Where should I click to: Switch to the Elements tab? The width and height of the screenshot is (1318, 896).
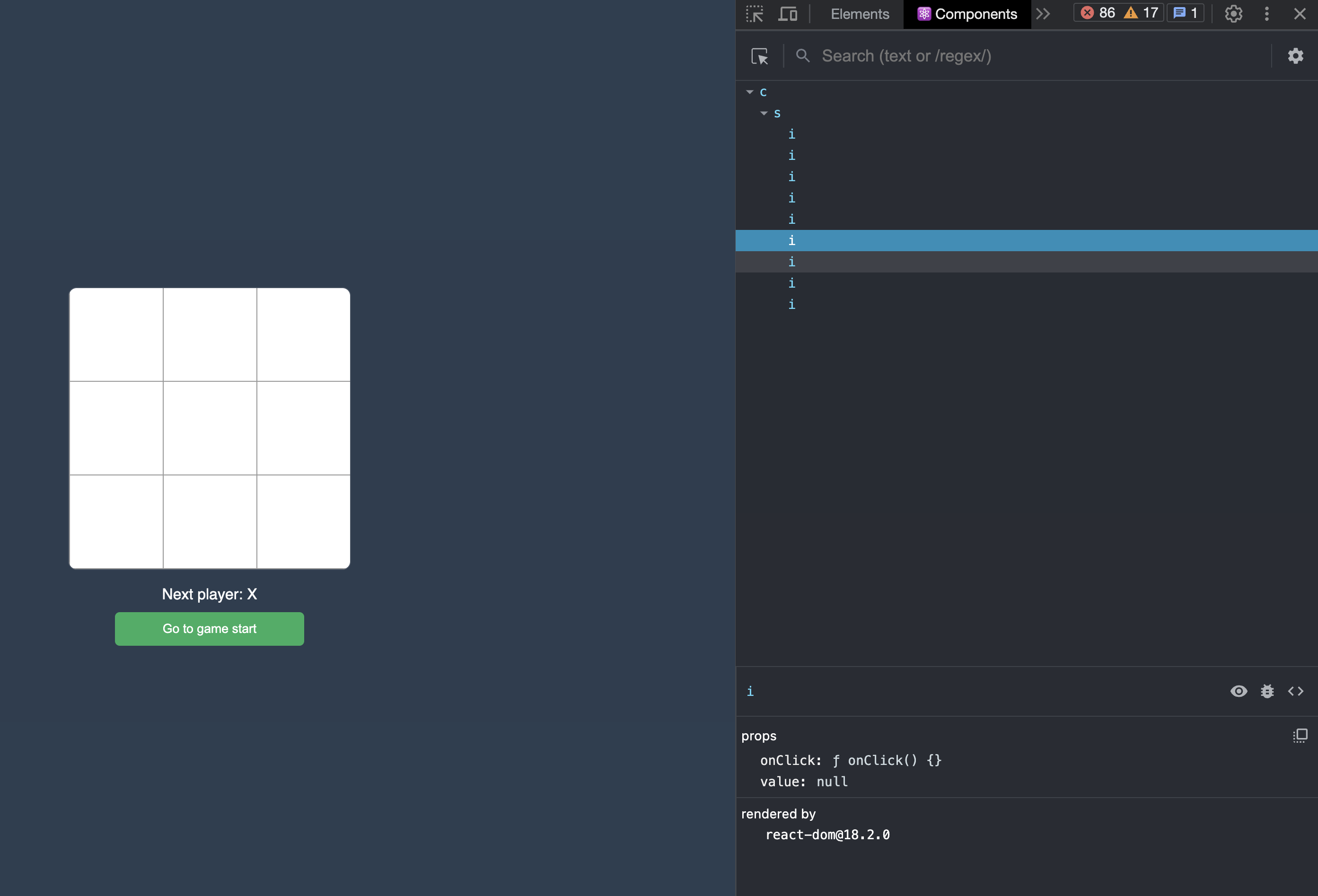pyautogui.click(x=859, y=14)
